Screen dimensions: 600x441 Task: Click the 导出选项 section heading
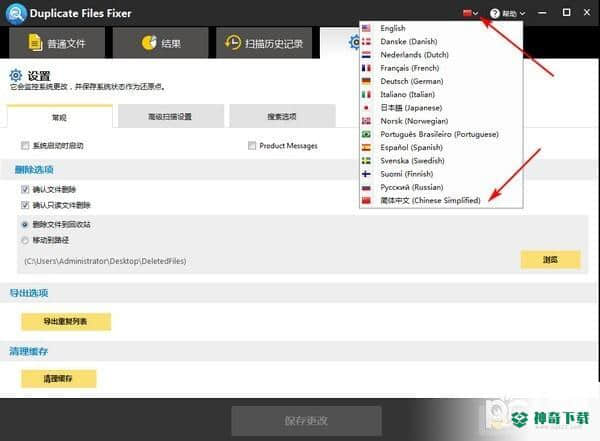click(29, 293)
